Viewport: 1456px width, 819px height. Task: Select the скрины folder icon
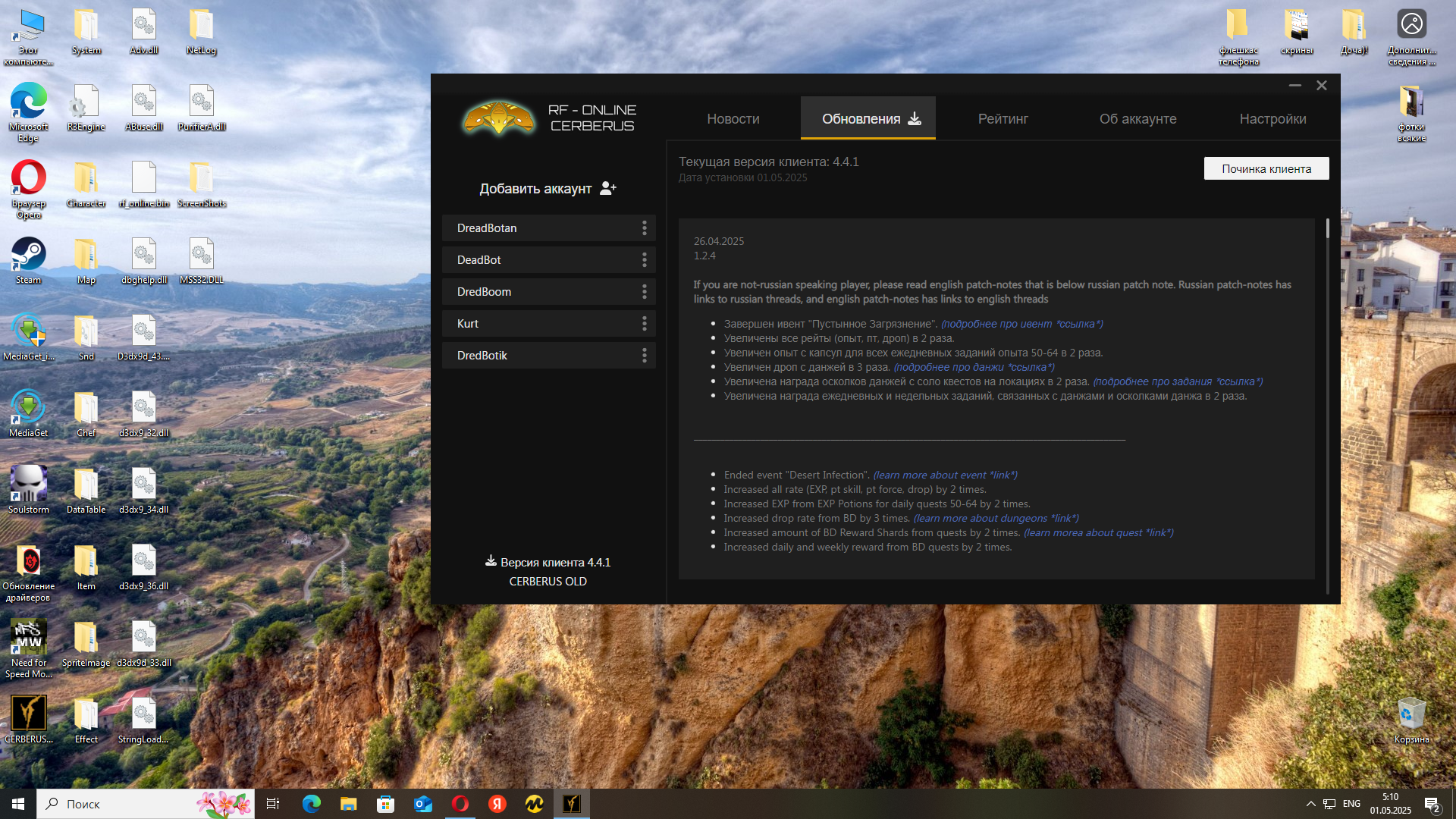[1296, 32]
